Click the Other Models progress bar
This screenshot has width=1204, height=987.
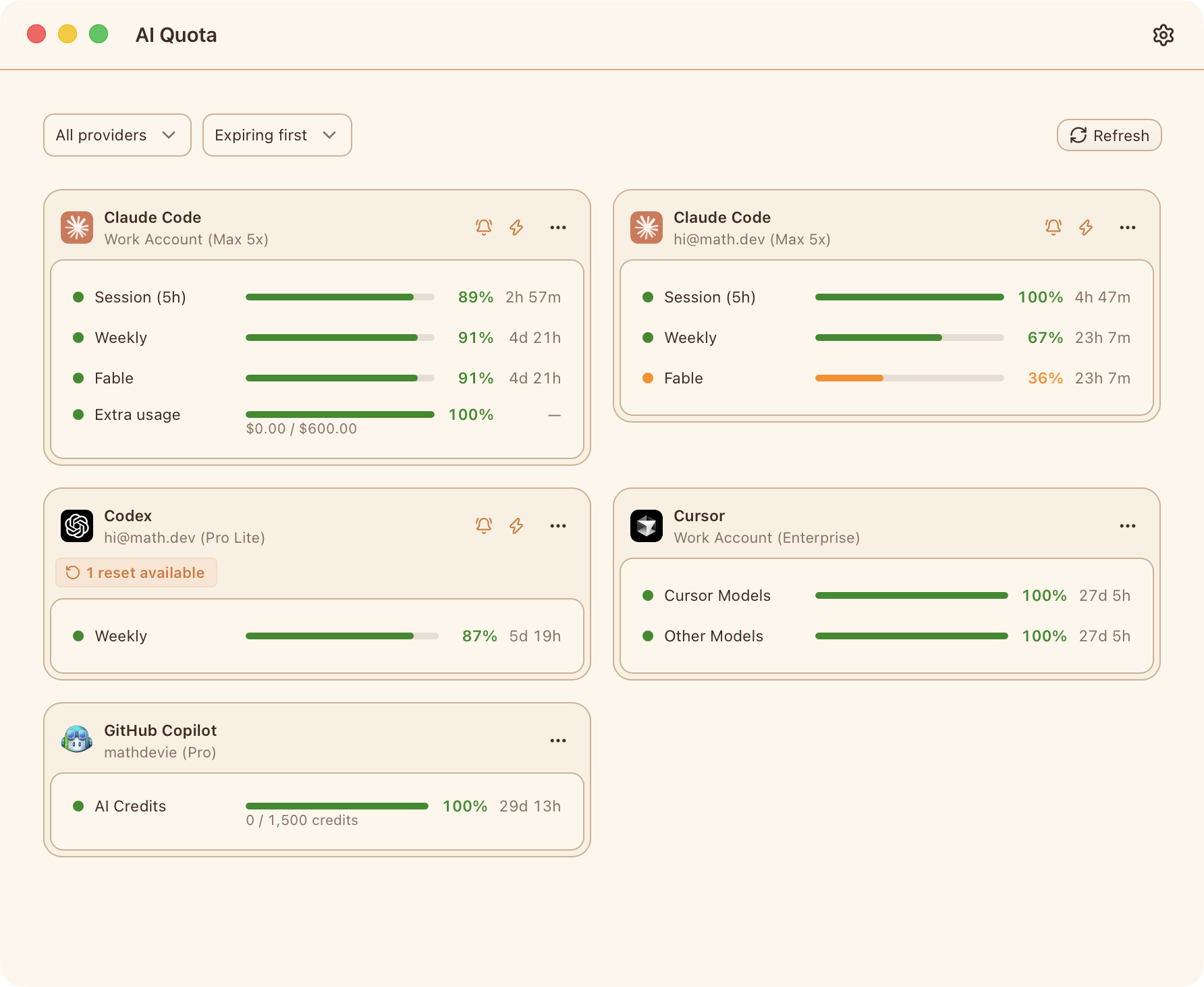click(912, 636)
